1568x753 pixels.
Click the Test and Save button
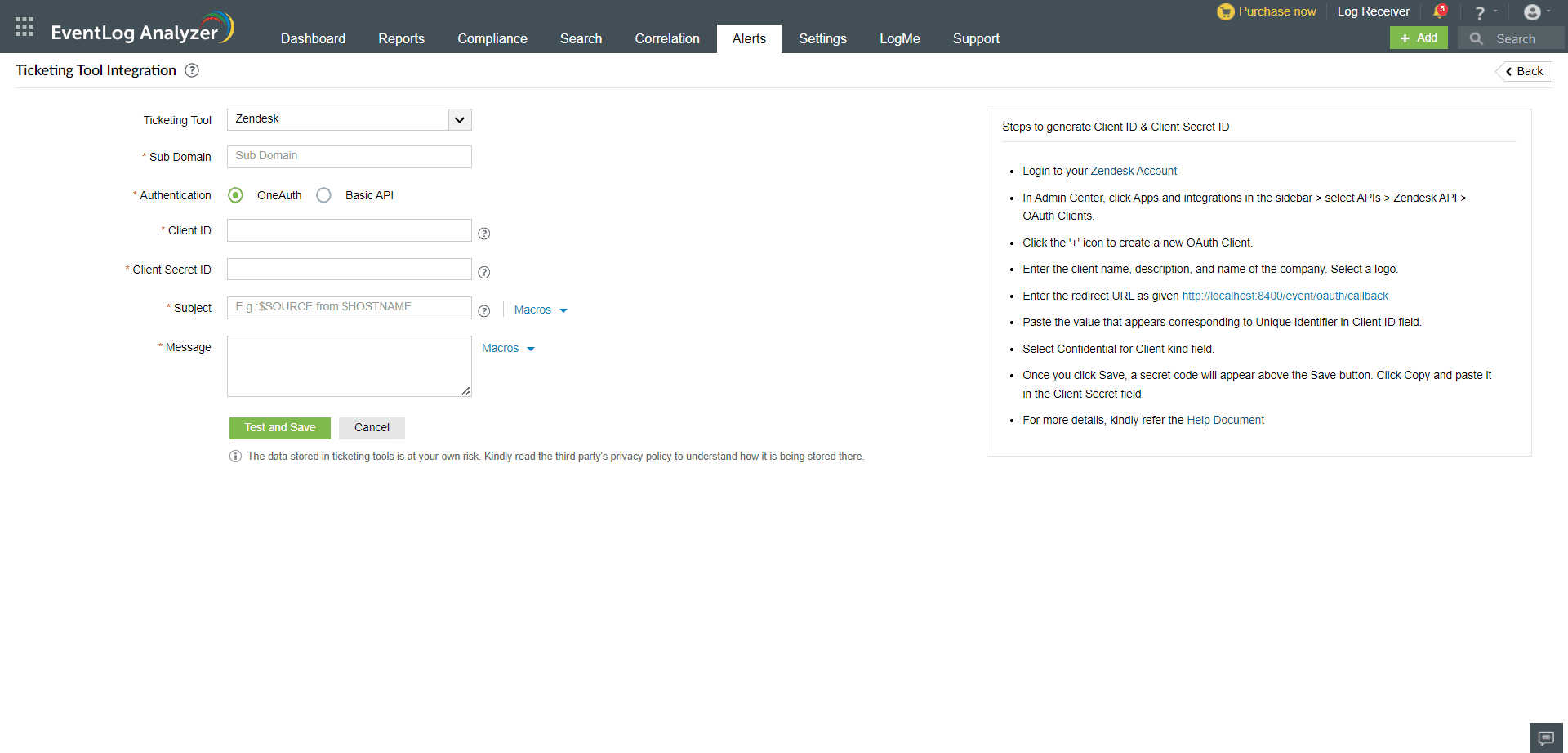(279, 427)
